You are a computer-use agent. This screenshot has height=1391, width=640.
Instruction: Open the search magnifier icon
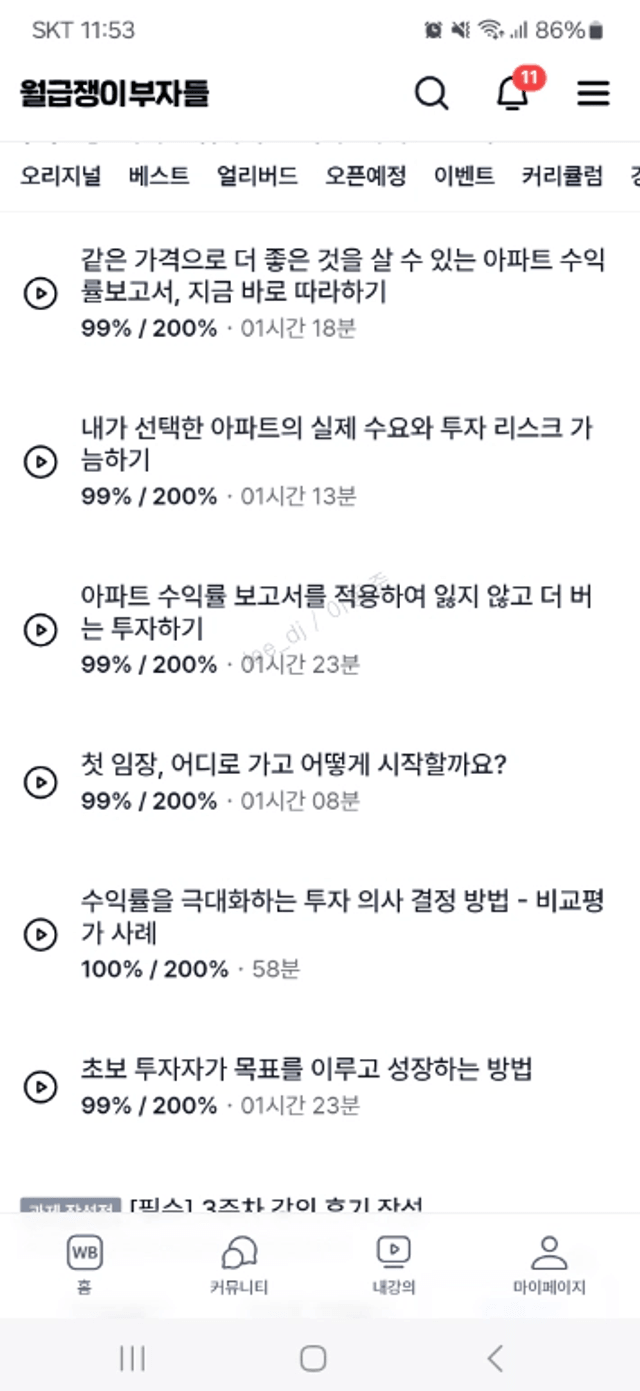(x=432, y=93)
